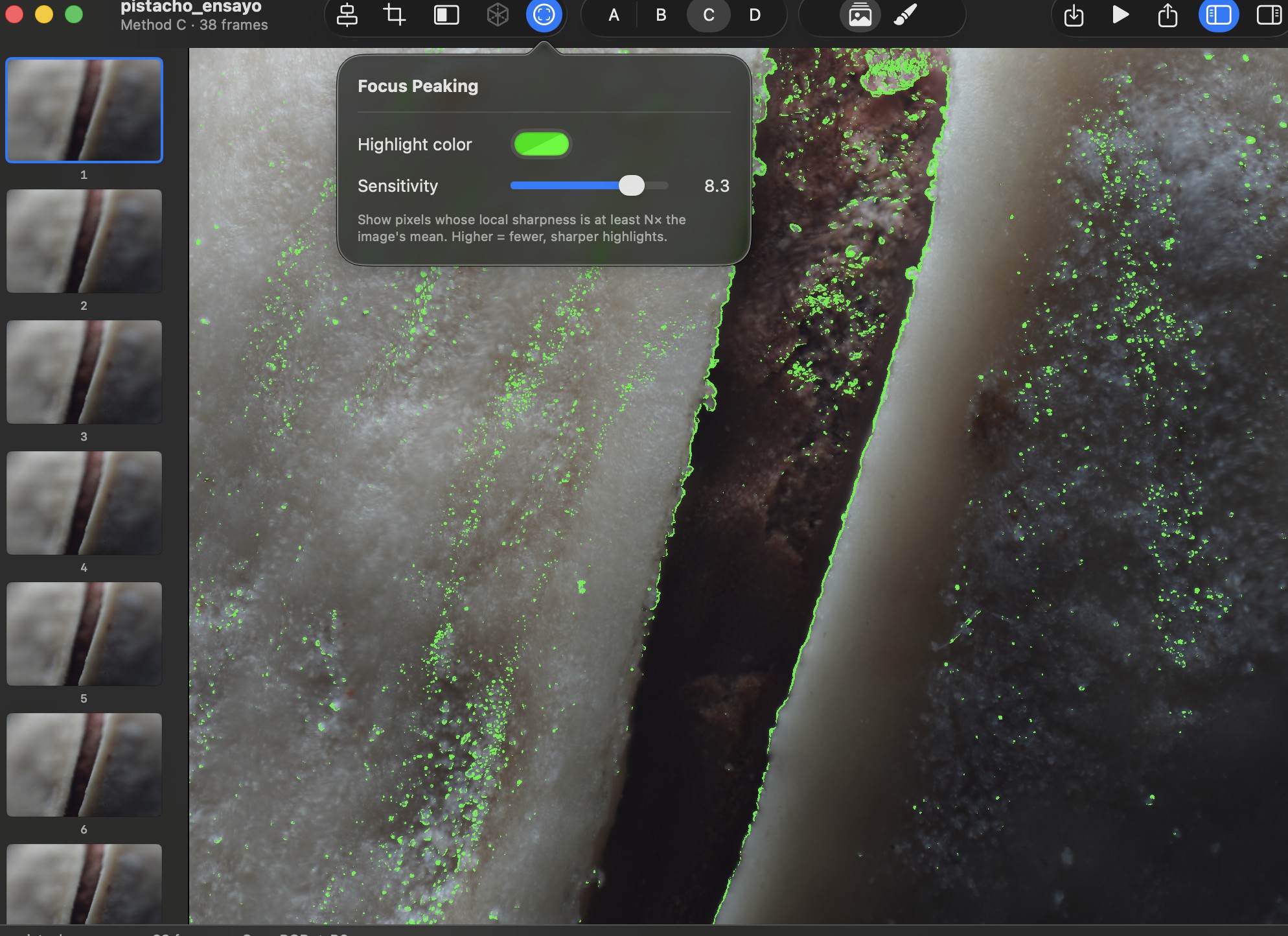Screen dimensions: 1288x936
Task: Click the align frames stamp icon
Action: point(347,15)
